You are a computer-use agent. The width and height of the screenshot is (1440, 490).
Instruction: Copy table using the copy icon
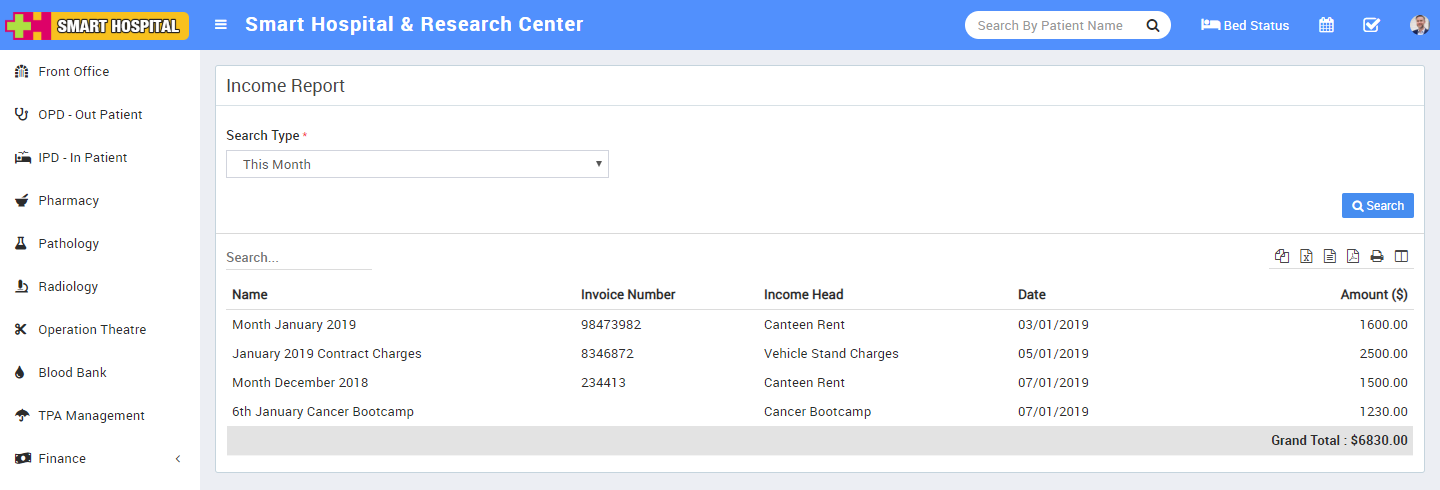1282,257
